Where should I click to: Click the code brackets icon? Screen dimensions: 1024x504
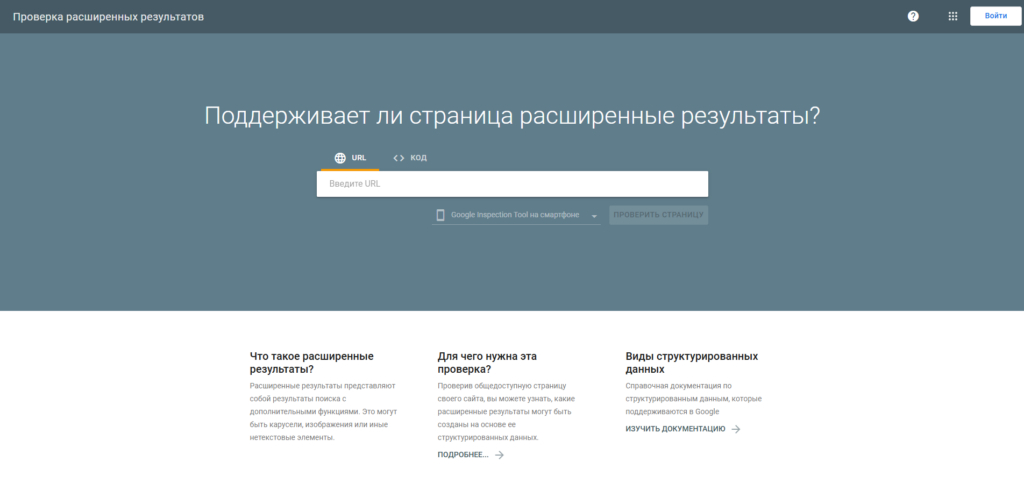point(398,158)
